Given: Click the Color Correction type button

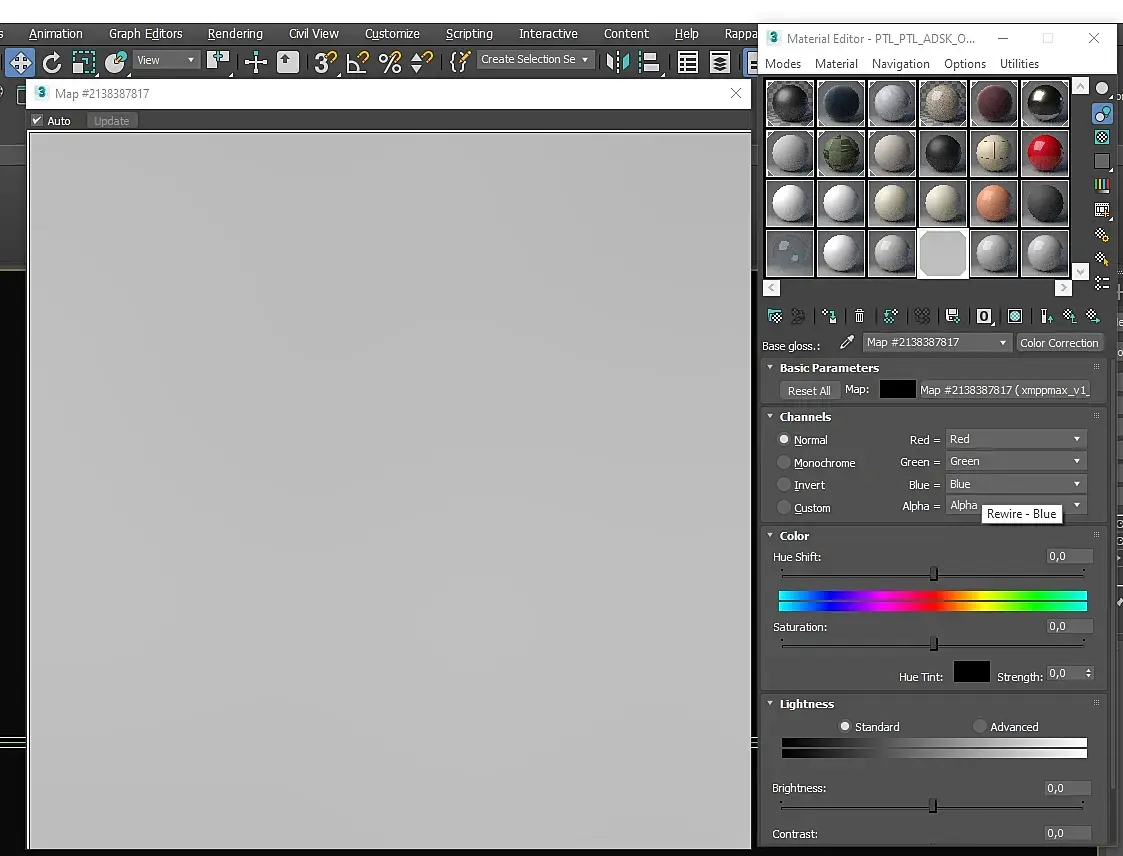Looking at the screenshot, I should tap(1059, 343).
